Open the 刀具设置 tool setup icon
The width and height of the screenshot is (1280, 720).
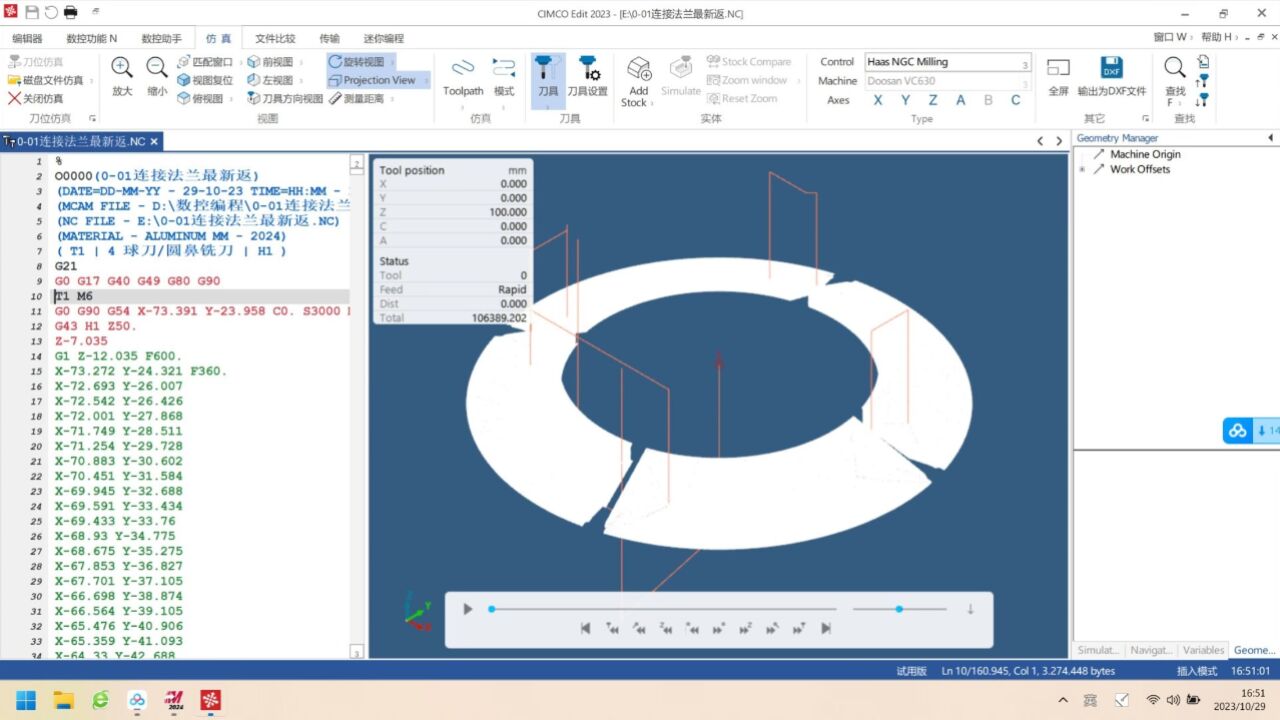(588, 68)
